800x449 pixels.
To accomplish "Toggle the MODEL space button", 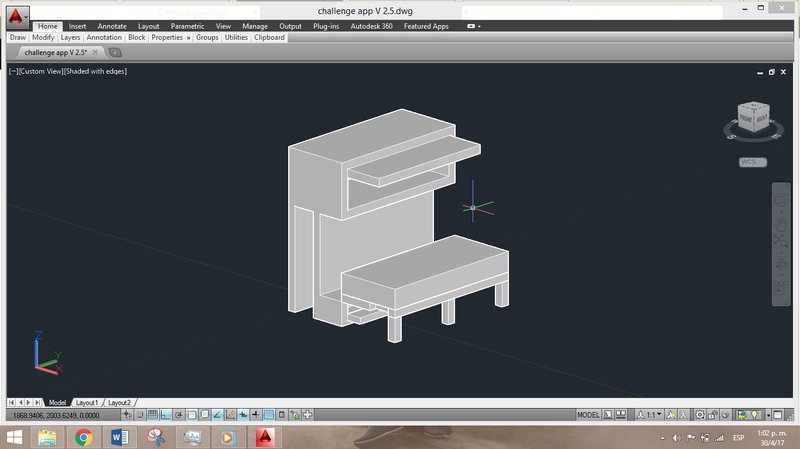I will pos(589,414).
